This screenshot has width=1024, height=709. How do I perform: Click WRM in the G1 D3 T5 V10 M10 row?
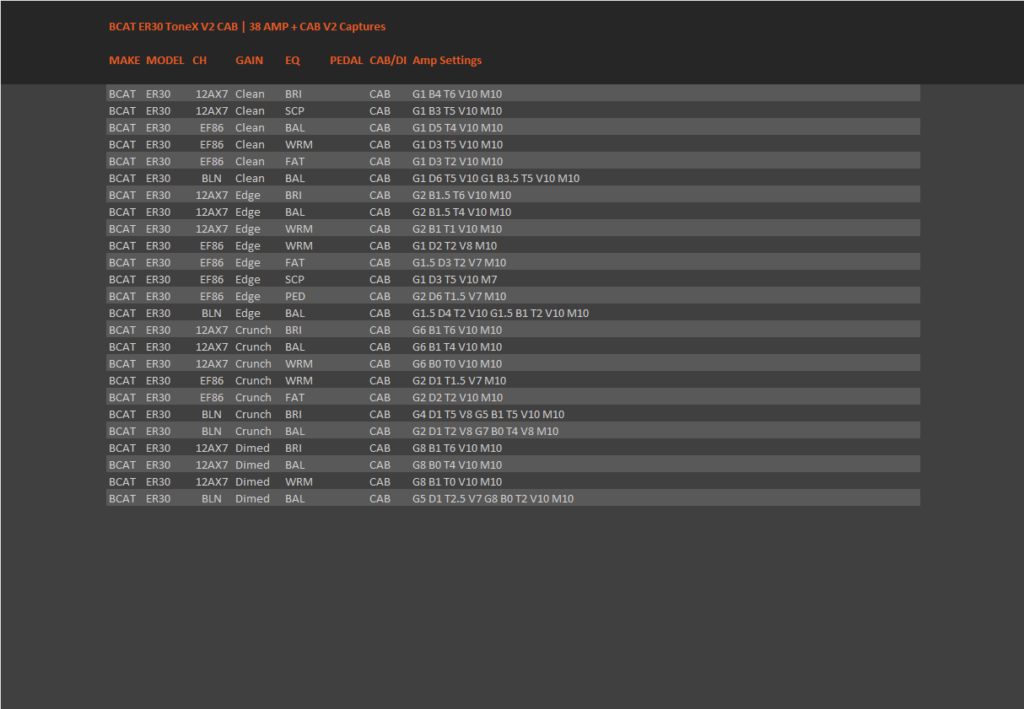tap(298, 145)
